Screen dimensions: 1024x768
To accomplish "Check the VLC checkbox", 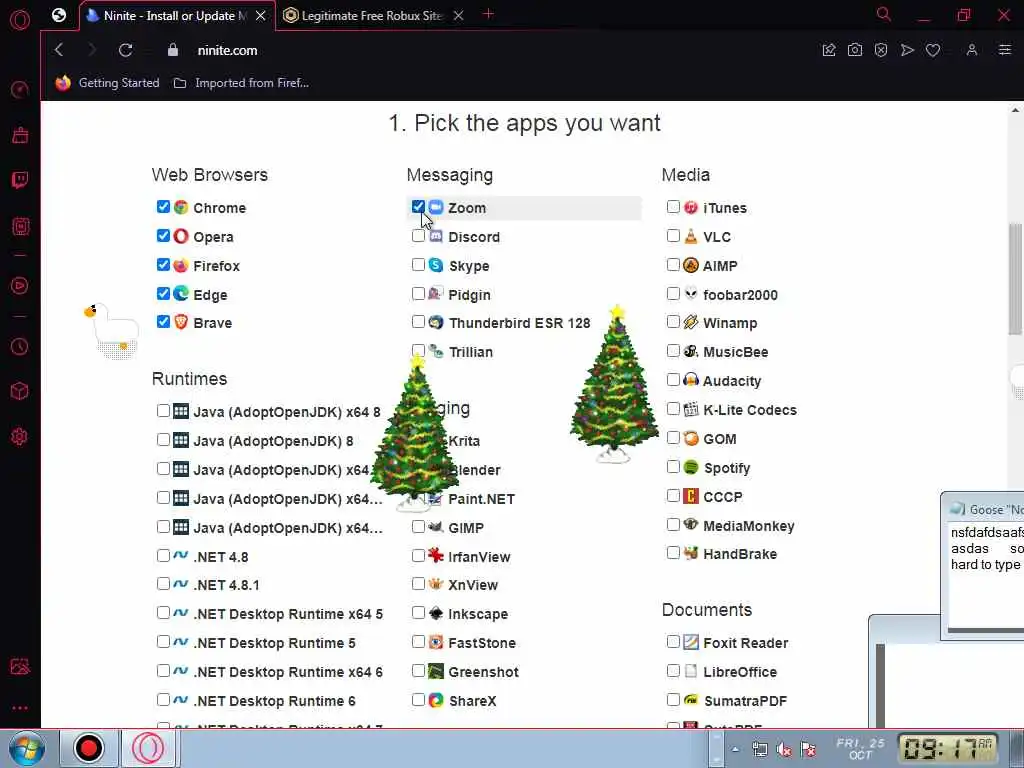I will [x=673, y=236].
